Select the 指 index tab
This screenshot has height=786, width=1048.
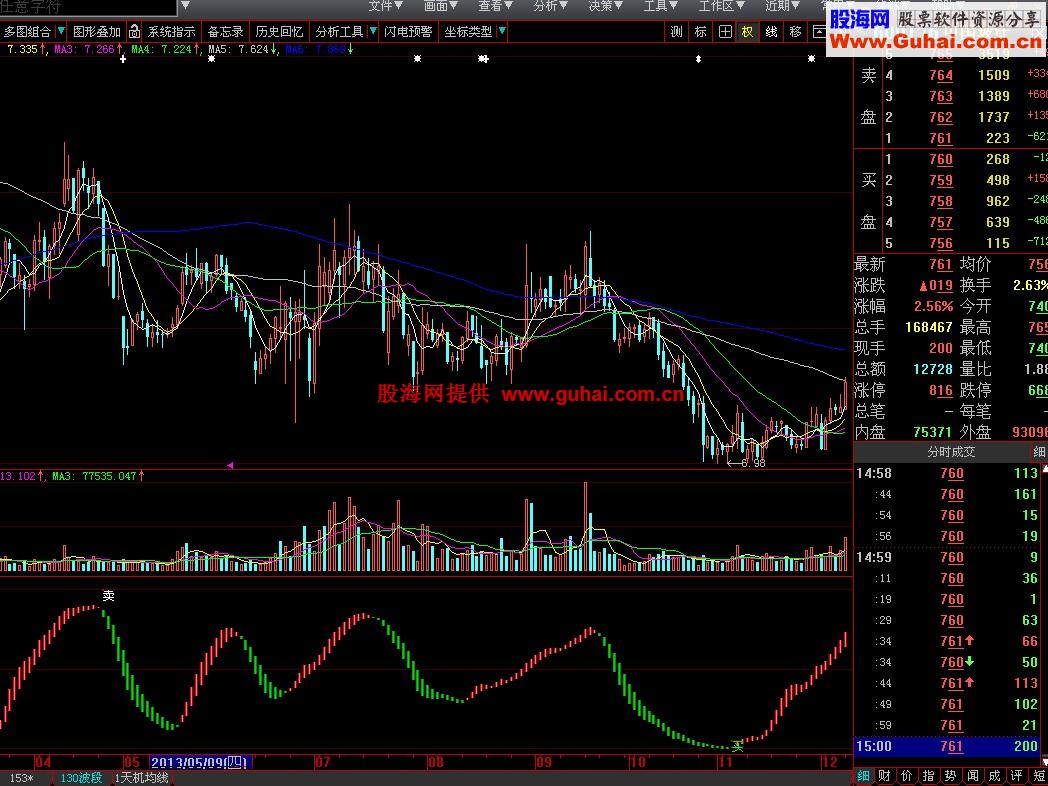928,777
